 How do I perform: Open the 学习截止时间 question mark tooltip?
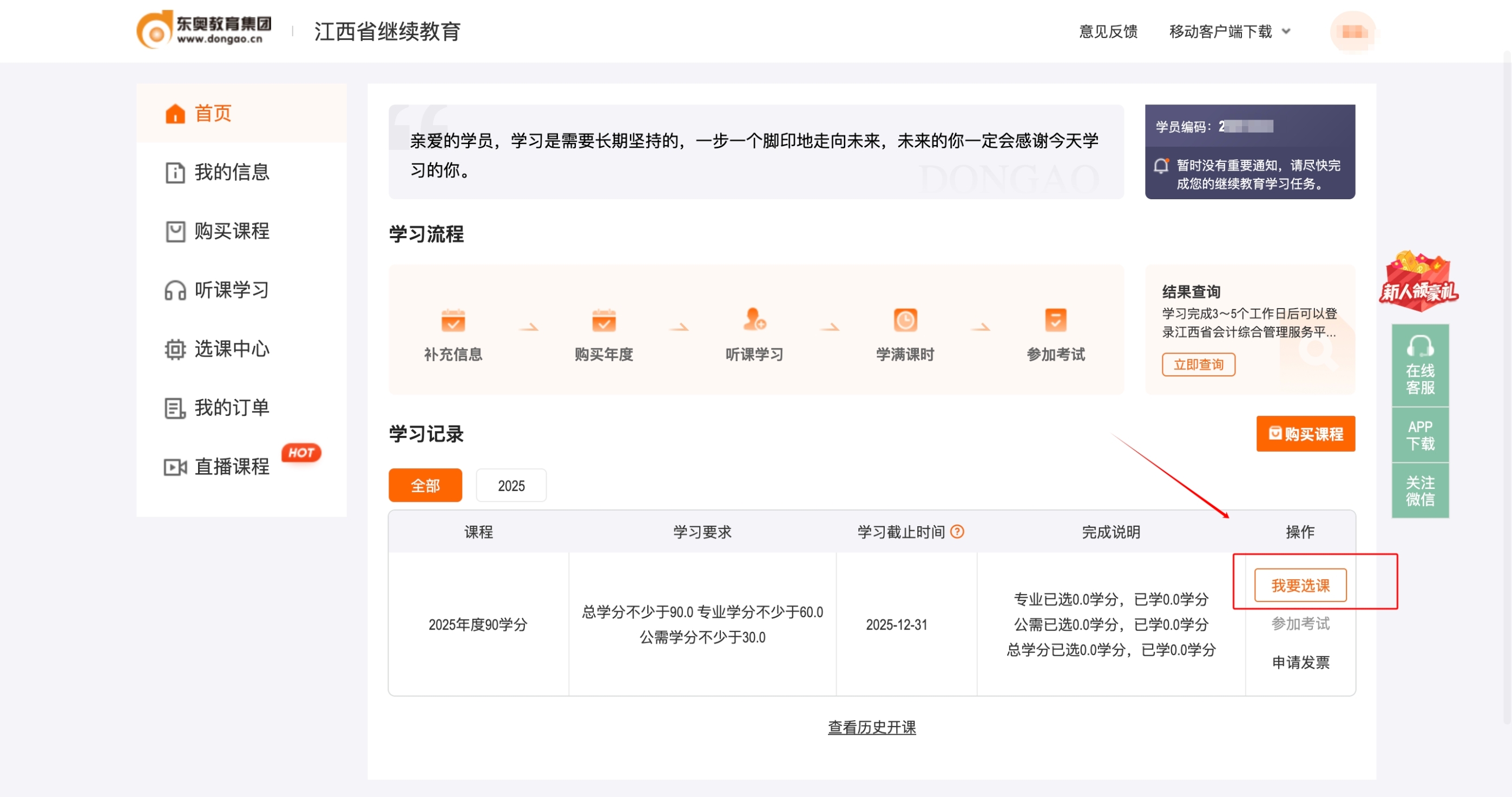[x=957, y=531]
